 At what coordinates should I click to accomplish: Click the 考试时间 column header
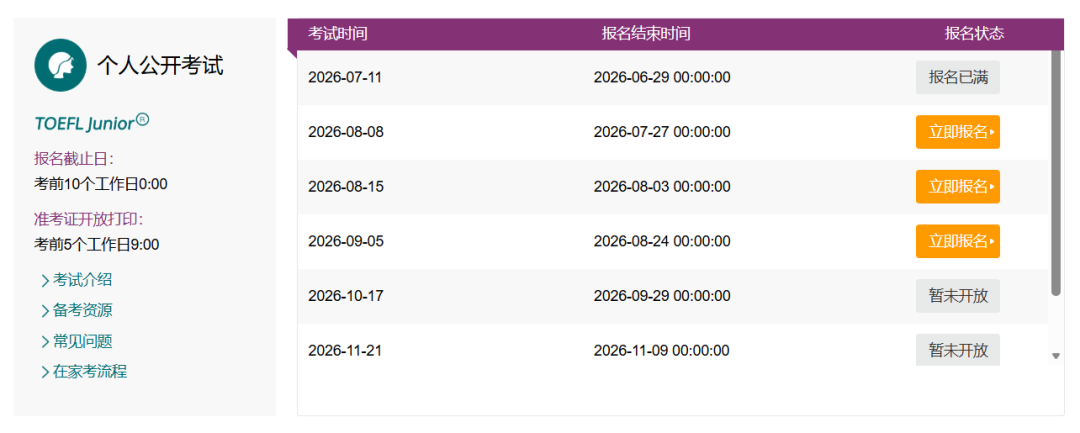(338, 34)
